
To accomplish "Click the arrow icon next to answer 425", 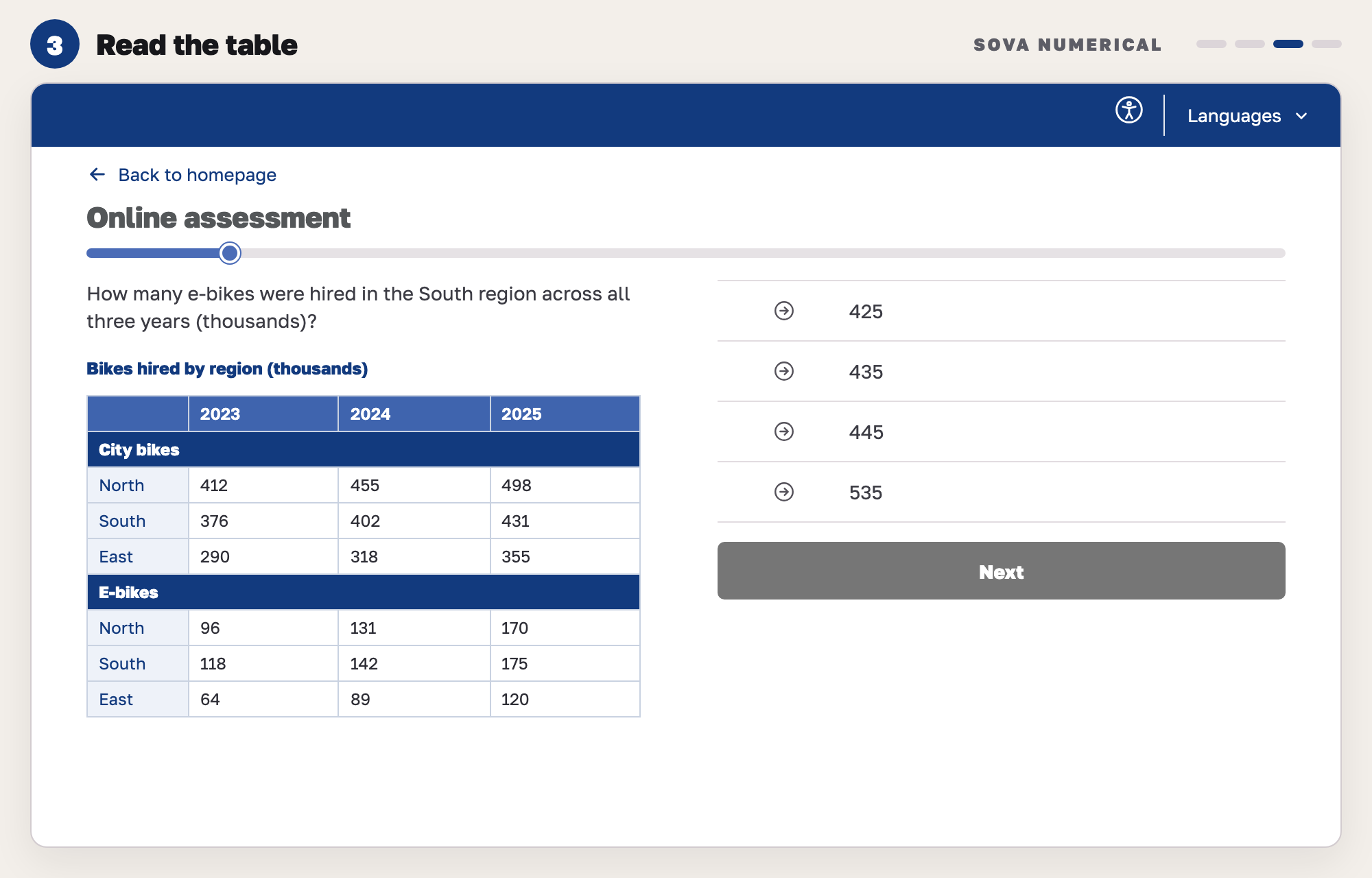I will [784, 311].
